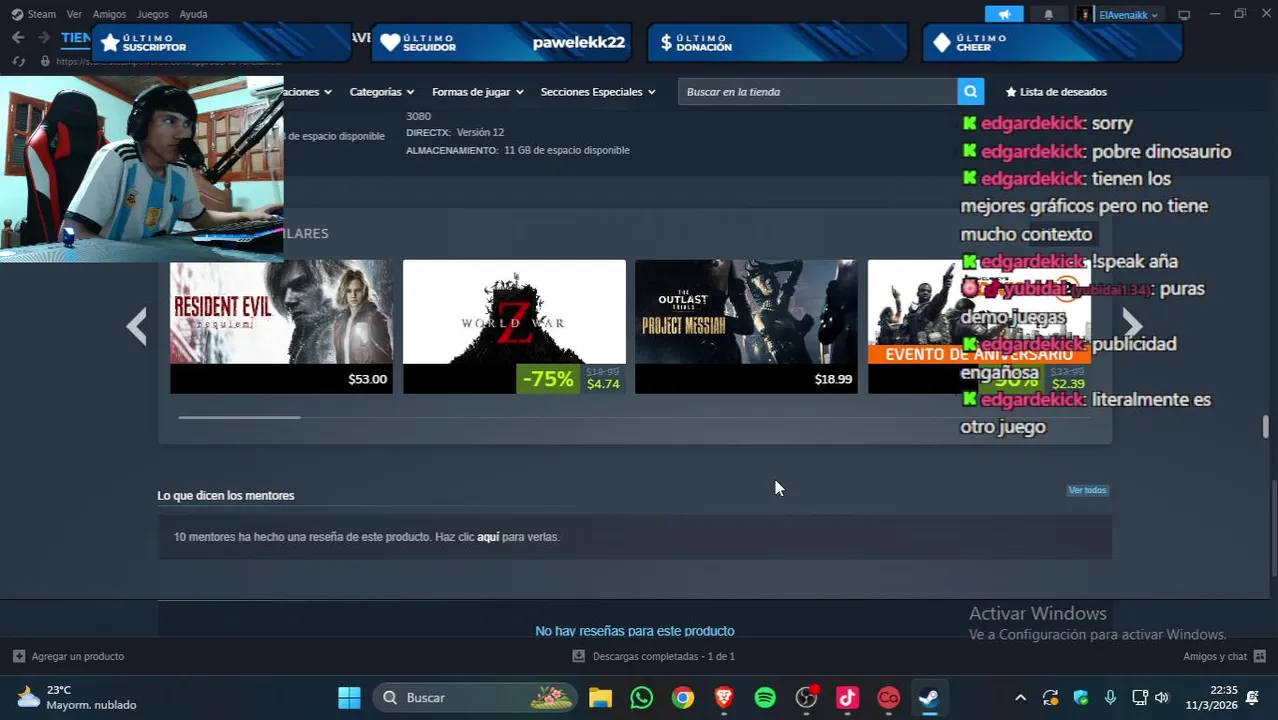
Task: Open File Explorer from taskbar
Action: point(600,698)
